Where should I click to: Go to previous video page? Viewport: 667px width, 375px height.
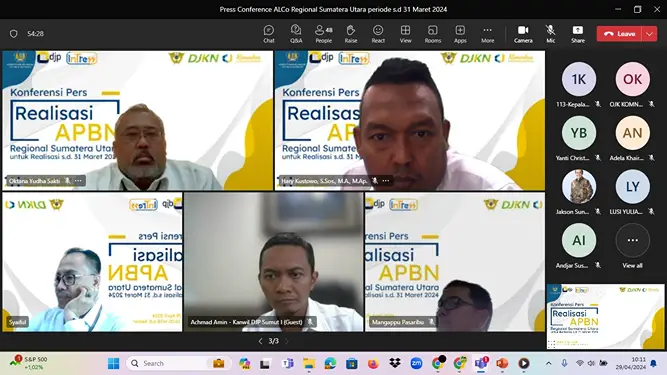[x=260, y=341]
